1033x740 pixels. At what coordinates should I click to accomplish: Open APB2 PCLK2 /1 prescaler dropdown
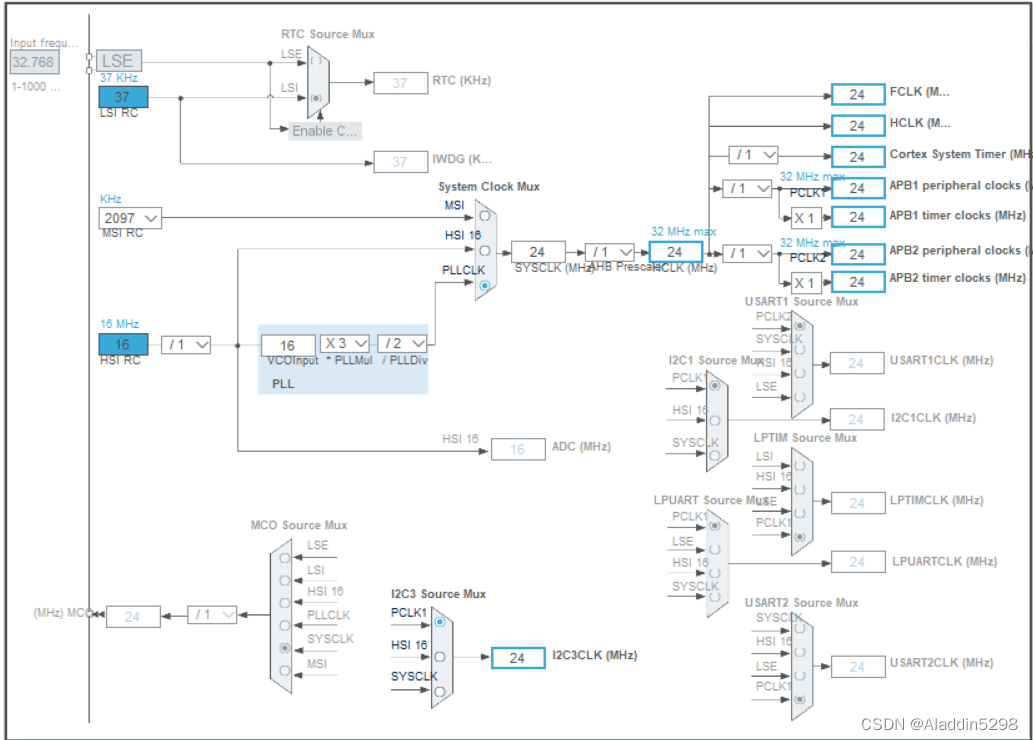click(747, 253)
